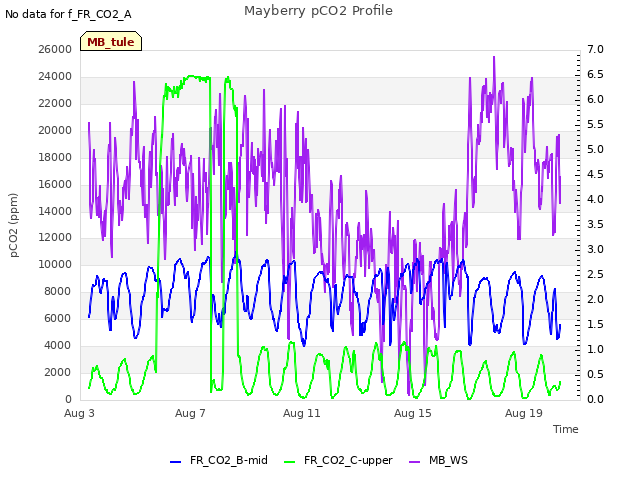Select the FR_CO2_C-upper legend label
640x480 pixels.
pyautogui.click(x=348, y=460)
